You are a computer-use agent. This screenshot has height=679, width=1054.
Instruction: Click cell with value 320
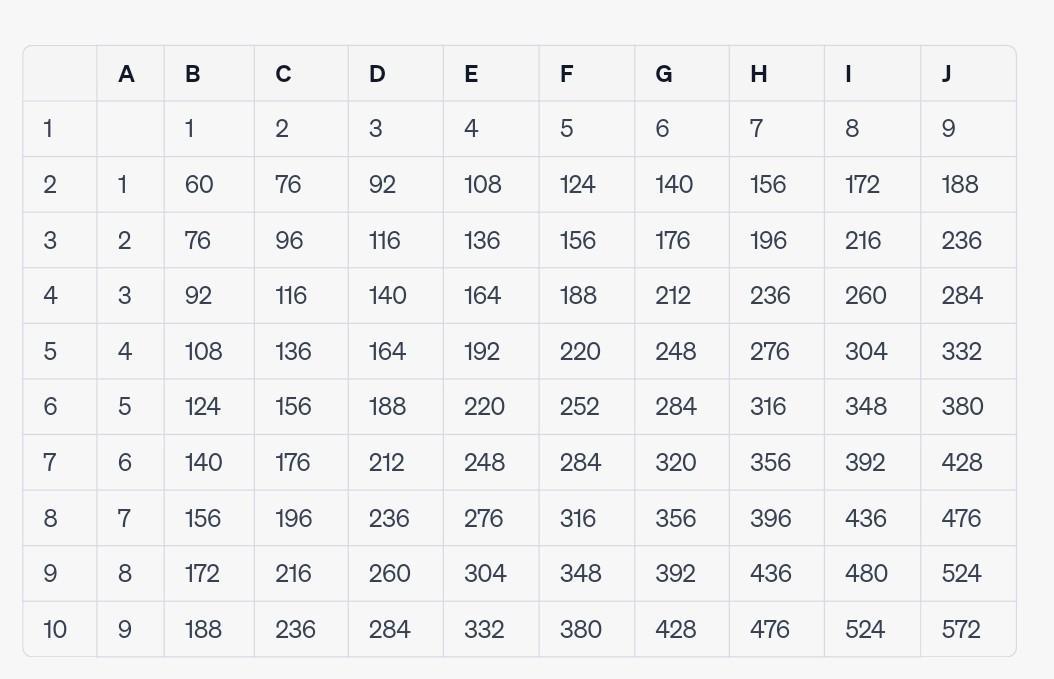click(682, 463)
